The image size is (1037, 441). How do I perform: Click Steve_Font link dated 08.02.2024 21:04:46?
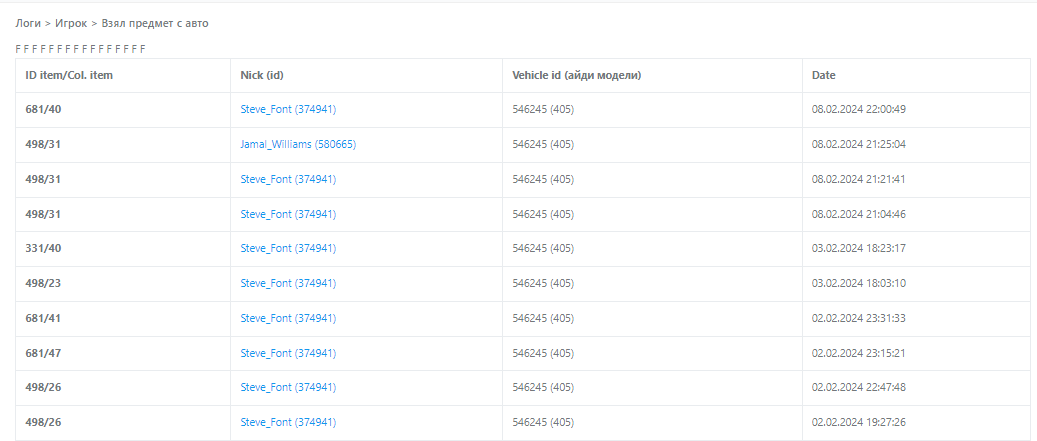click(288, 214)
